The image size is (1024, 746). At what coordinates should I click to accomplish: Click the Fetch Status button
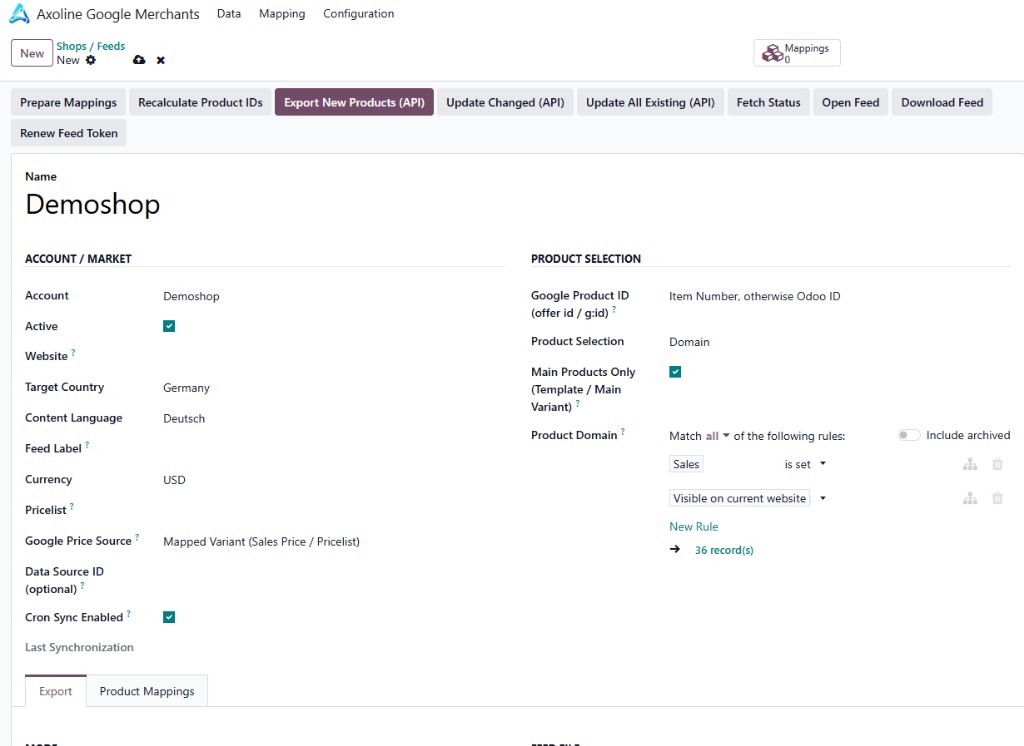(769, 103)
